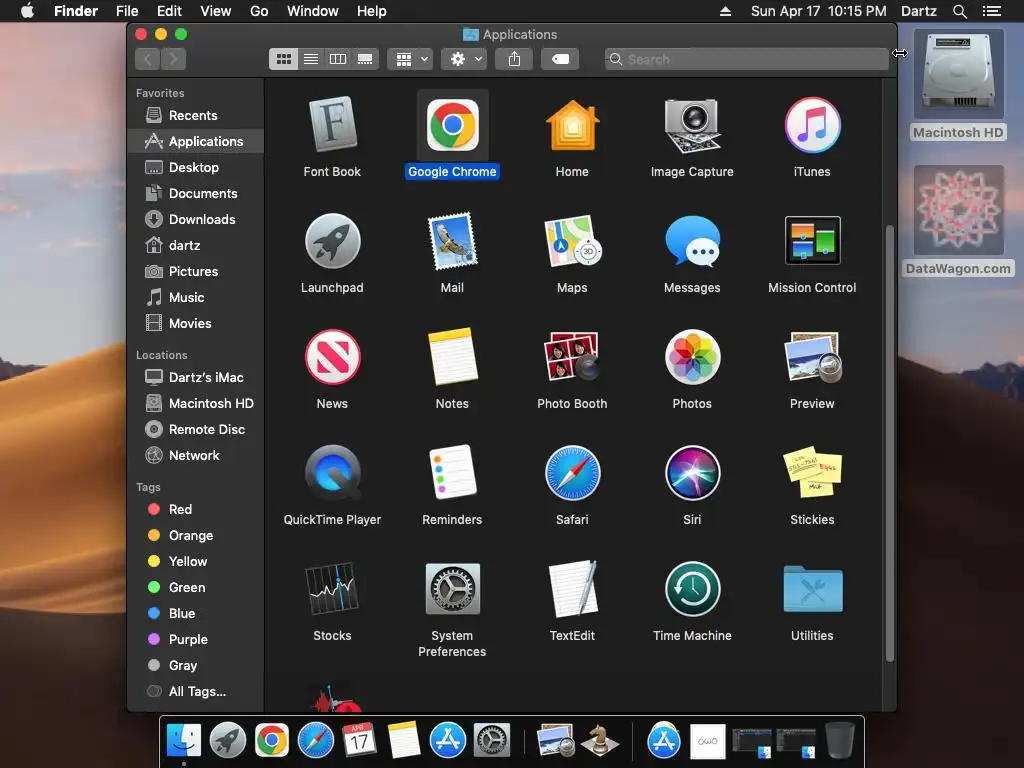Open the Siri app icon
The width and height of the screenshot is (1024, 768).
pos(692,473)
